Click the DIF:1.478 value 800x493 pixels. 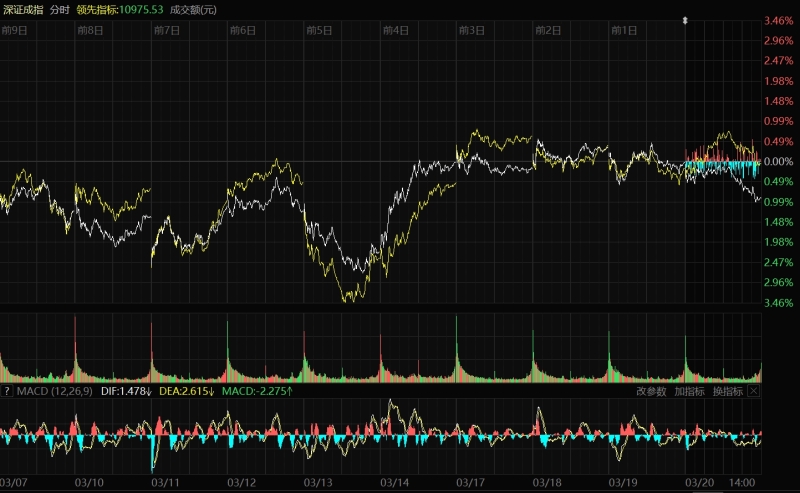tap(127, 391)
